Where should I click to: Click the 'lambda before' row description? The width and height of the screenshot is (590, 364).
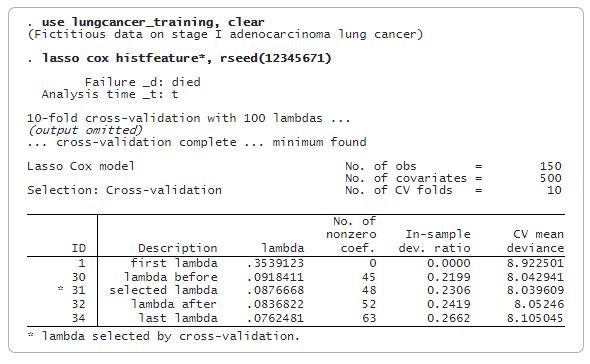(x=171, y=277)
